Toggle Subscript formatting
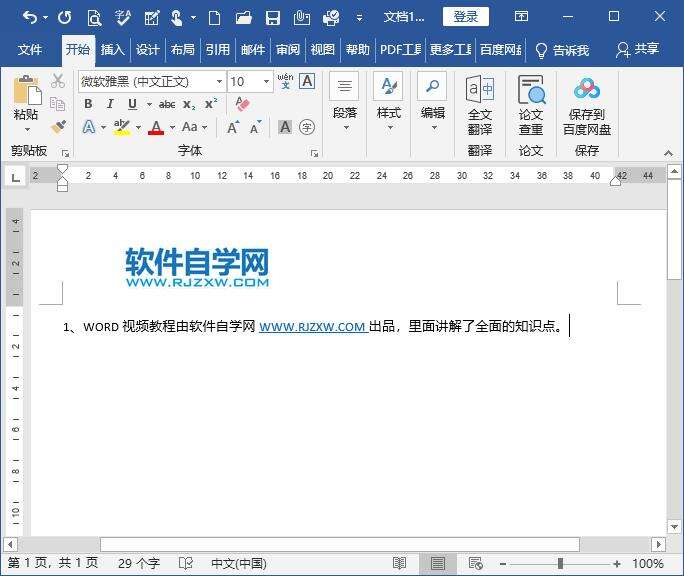The width and height of the screenshot is (684, 576). [189, 105]
